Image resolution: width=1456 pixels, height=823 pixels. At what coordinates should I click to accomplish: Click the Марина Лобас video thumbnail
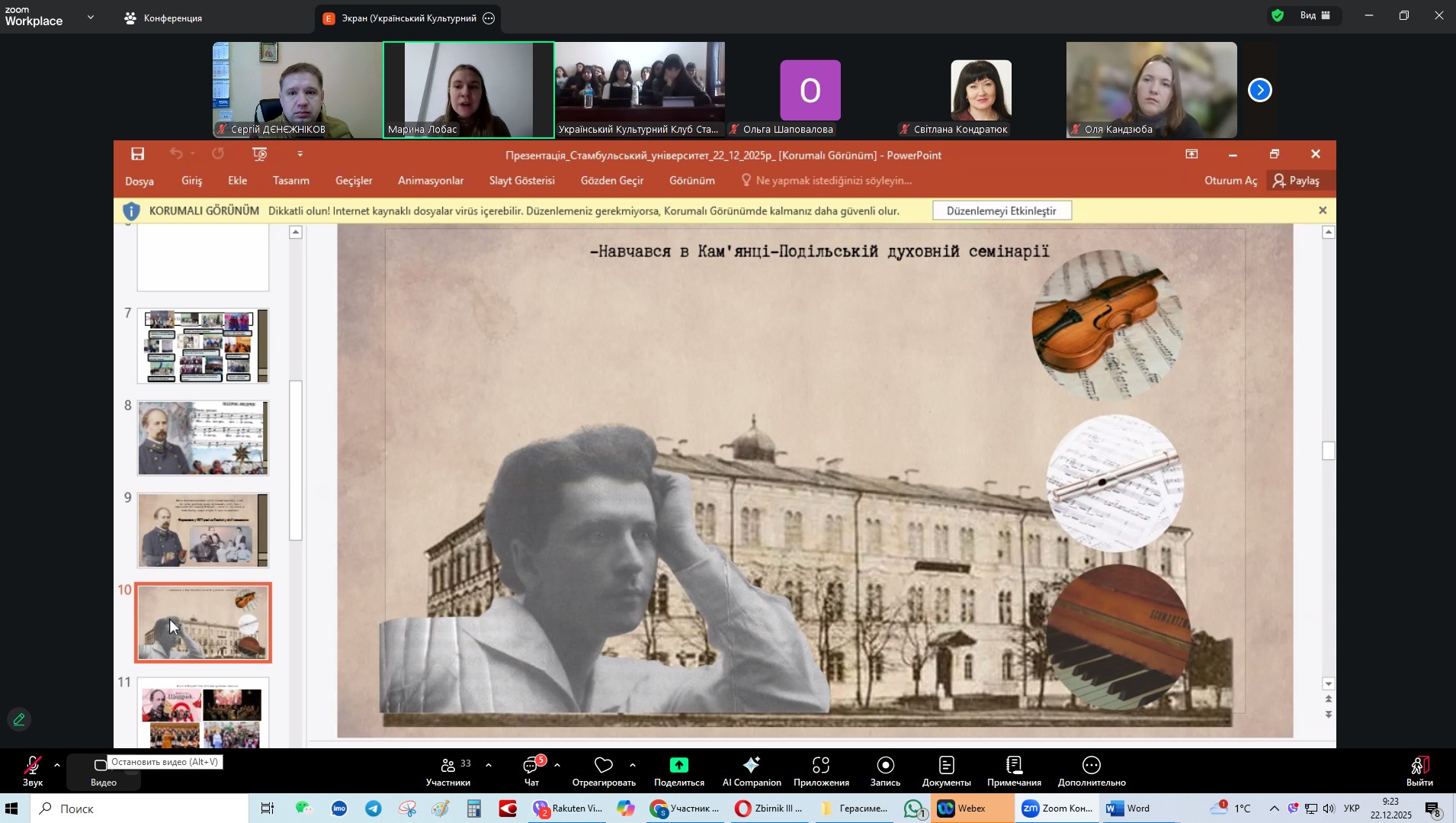pos(468,89)
